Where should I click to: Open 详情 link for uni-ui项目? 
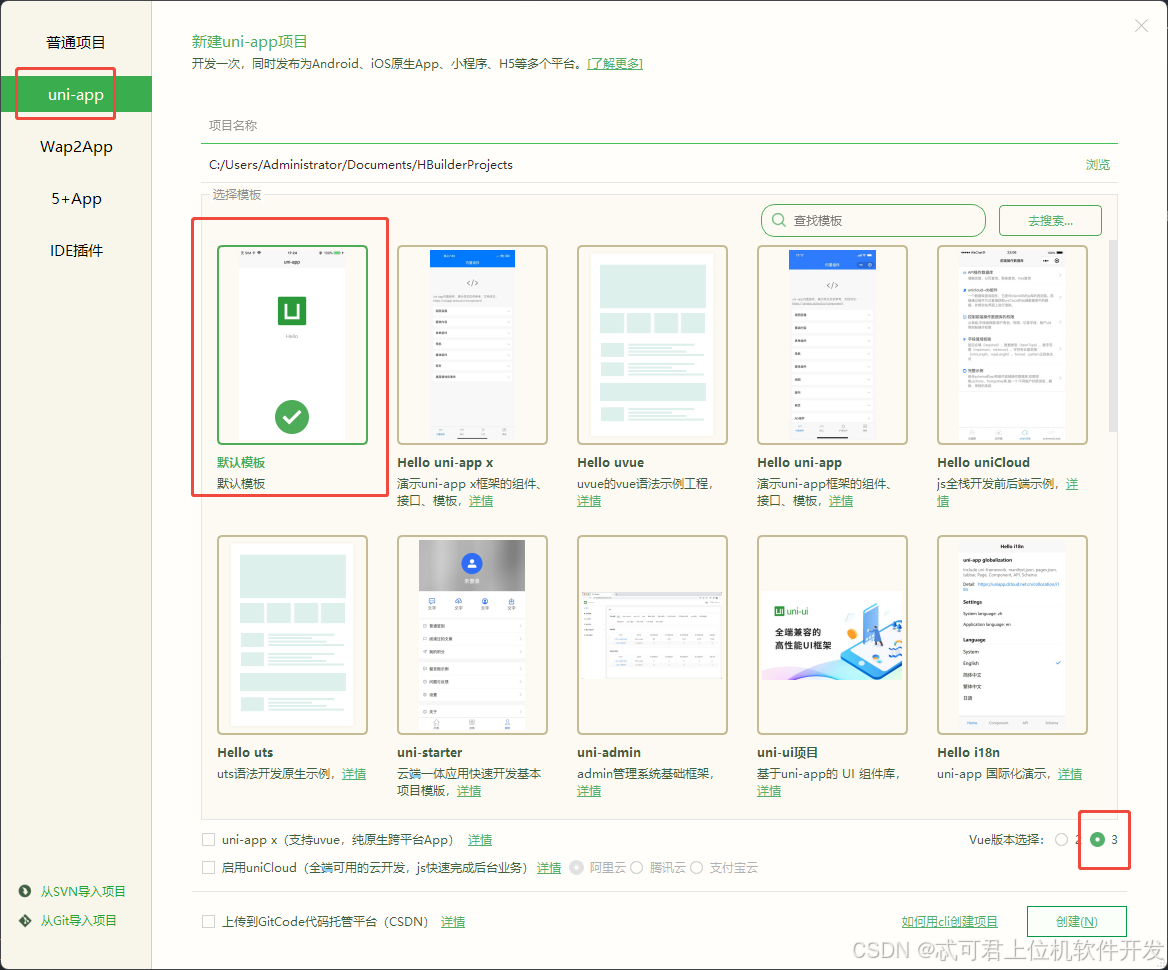click(769, 791)
